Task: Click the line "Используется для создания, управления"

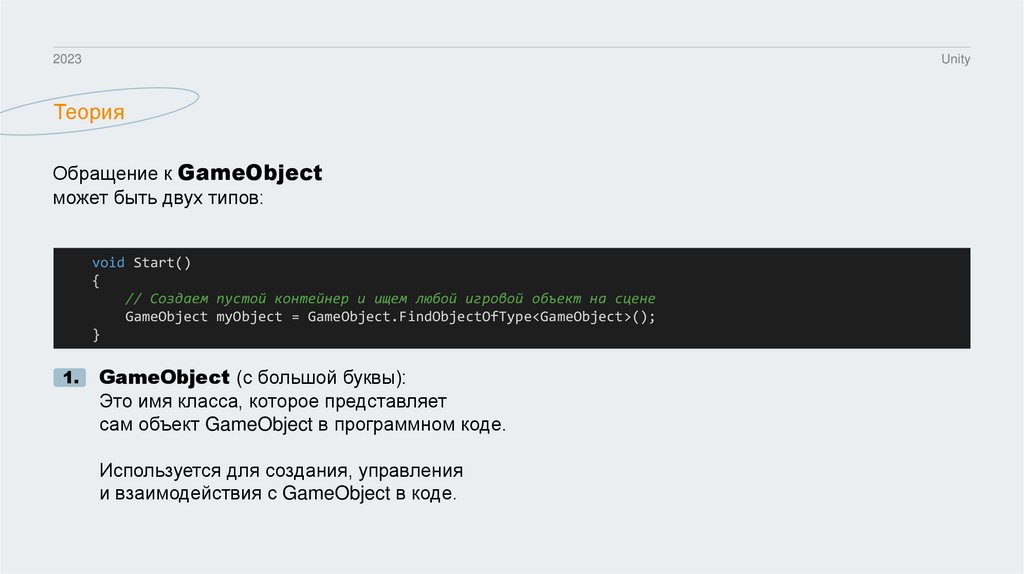Action: pos(281,469)
